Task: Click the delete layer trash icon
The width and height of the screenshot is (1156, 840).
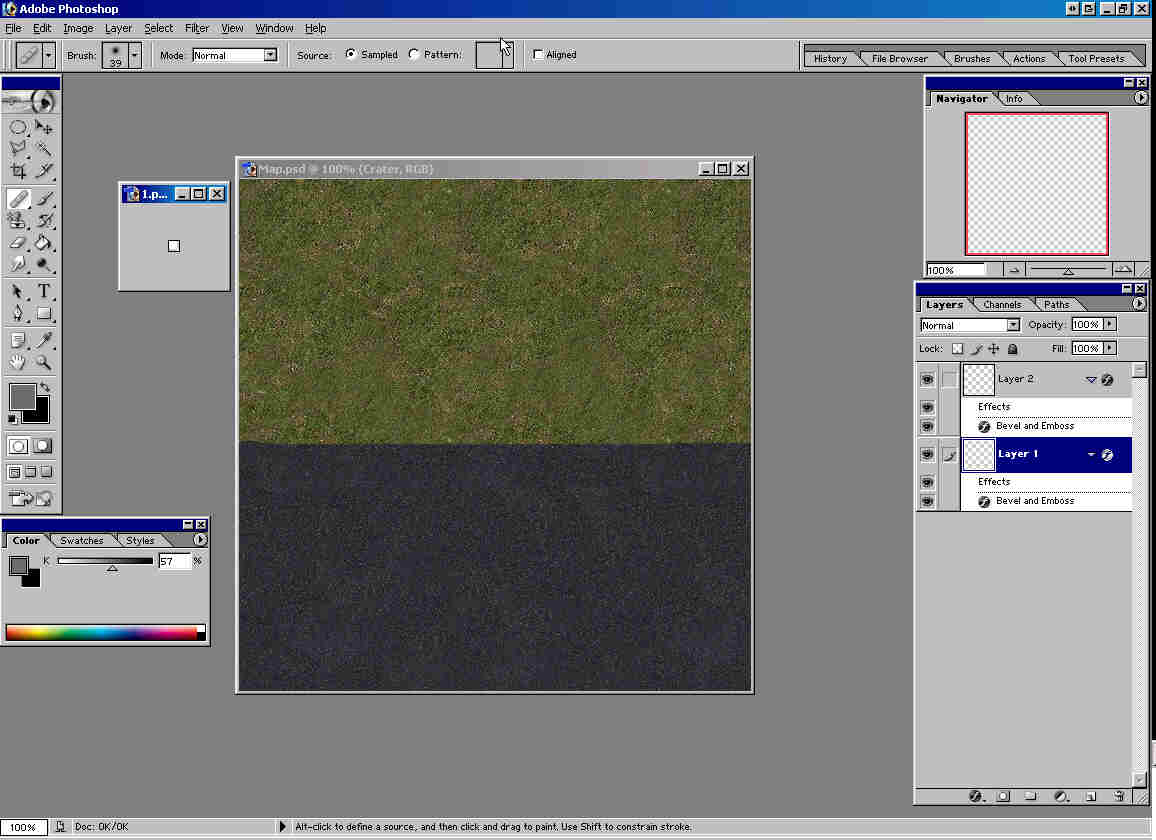Action: pyautogui.click(x=1119, y=796)
